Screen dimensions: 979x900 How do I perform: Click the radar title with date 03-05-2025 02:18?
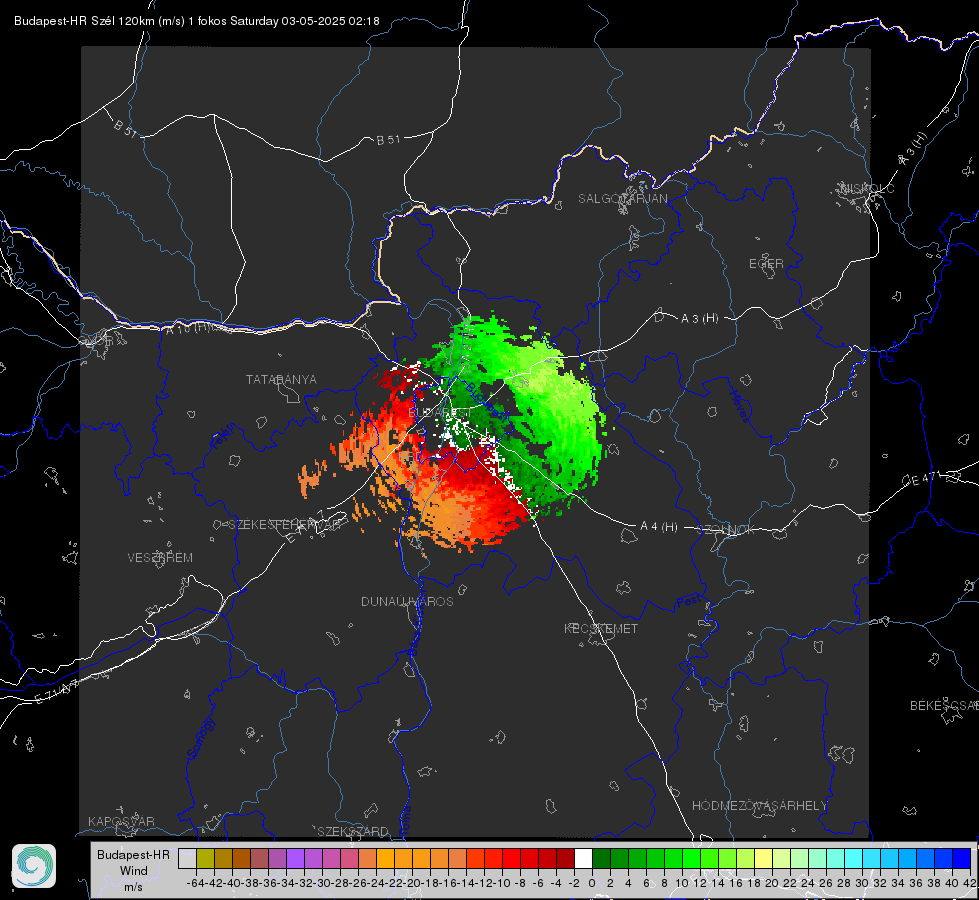coord(197,21)
